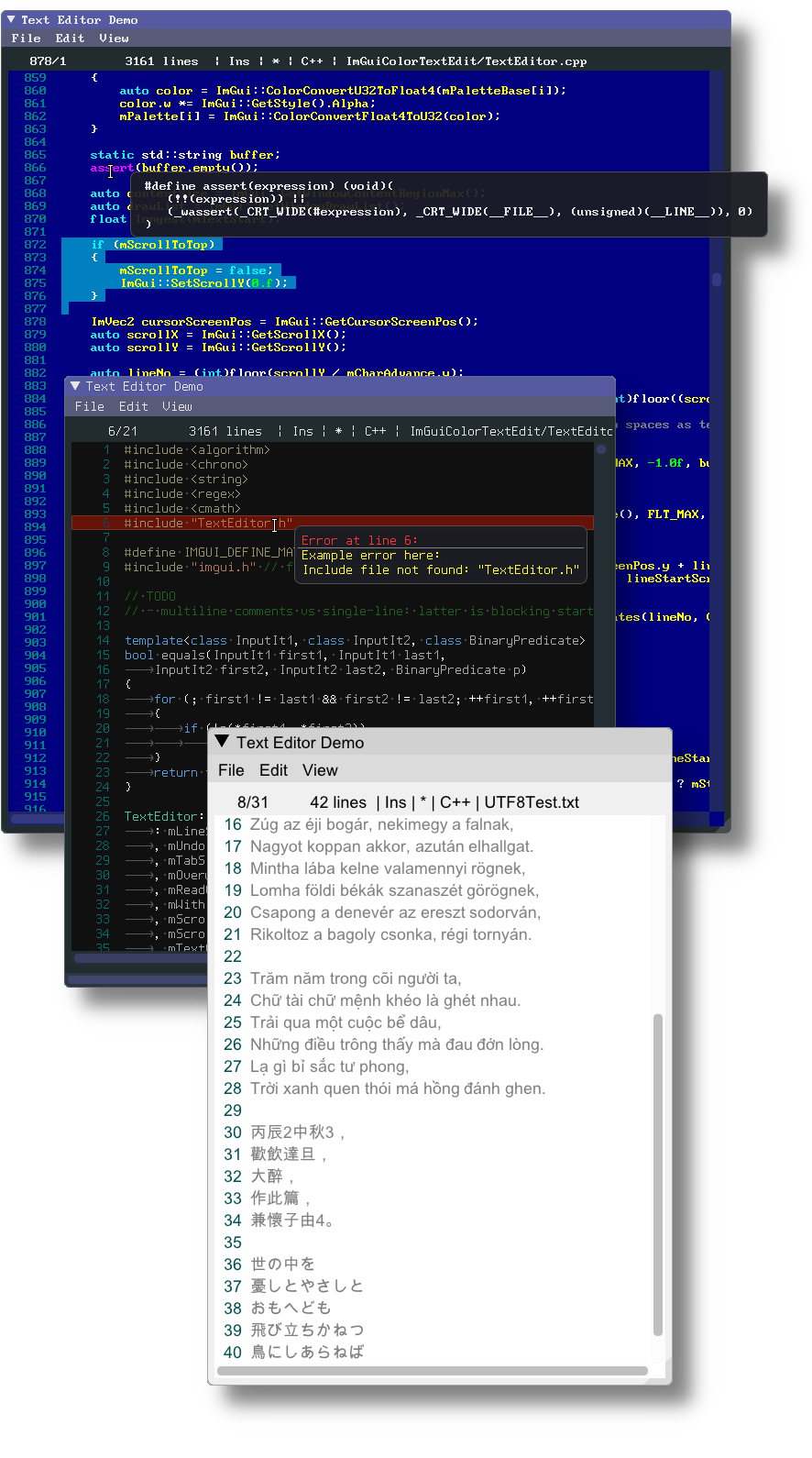Click '// TODO' comment line in dark window

click(150, 596)
